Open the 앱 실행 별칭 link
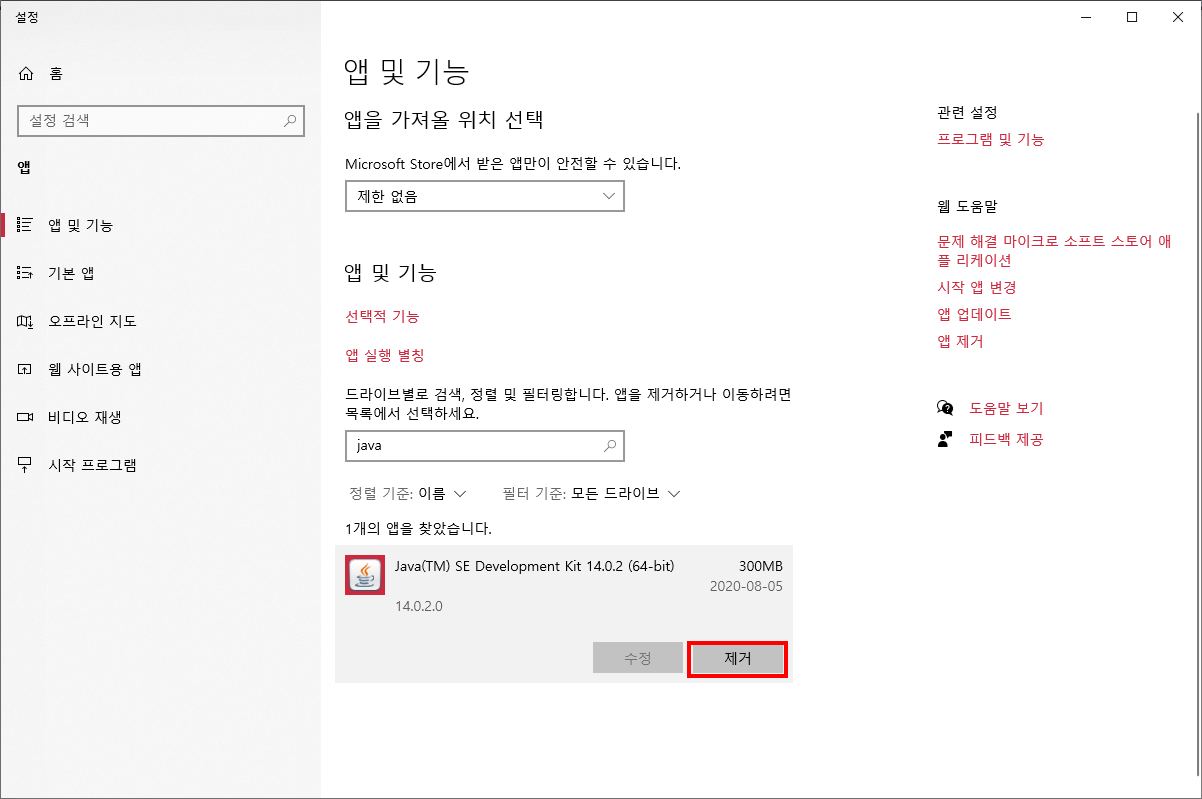The height and width of the screenshot is (799, 1202). (x=385, y=355)
